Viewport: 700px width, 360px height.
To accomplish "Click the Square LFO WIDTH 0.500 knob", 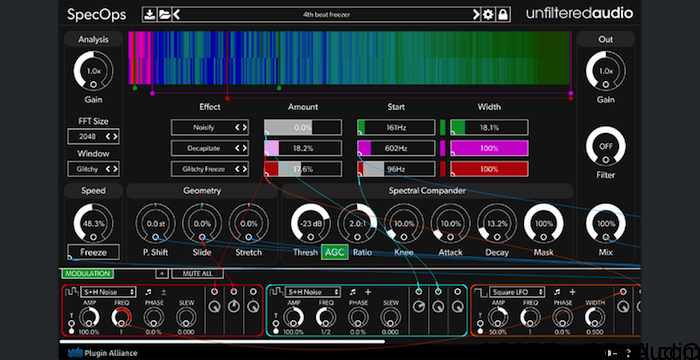I will (x=594, y=317).
